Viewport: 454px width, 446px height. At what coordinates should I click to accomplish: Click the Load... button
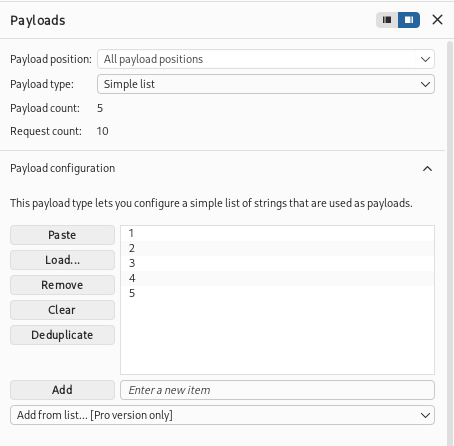click(62, 260)
